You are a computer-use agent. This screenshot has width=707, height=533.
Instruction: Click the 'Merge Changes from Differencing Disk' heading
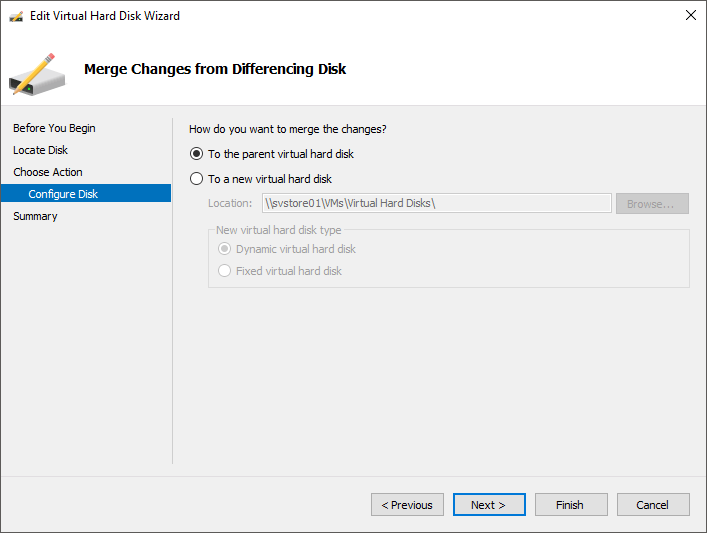pos(215,69)
